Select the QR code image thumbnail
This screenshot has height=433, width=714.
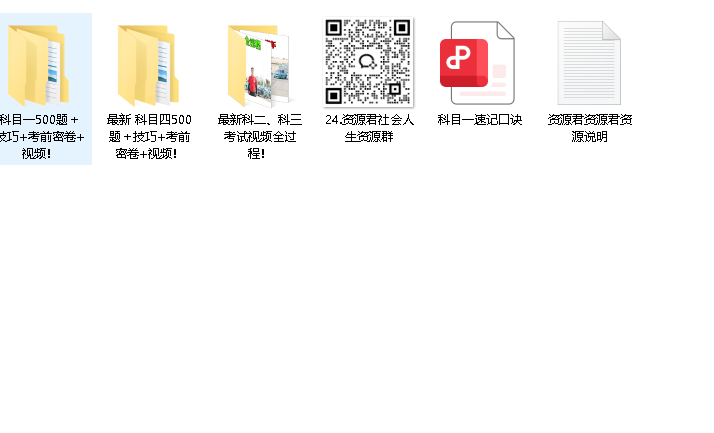tap(368, 62)
